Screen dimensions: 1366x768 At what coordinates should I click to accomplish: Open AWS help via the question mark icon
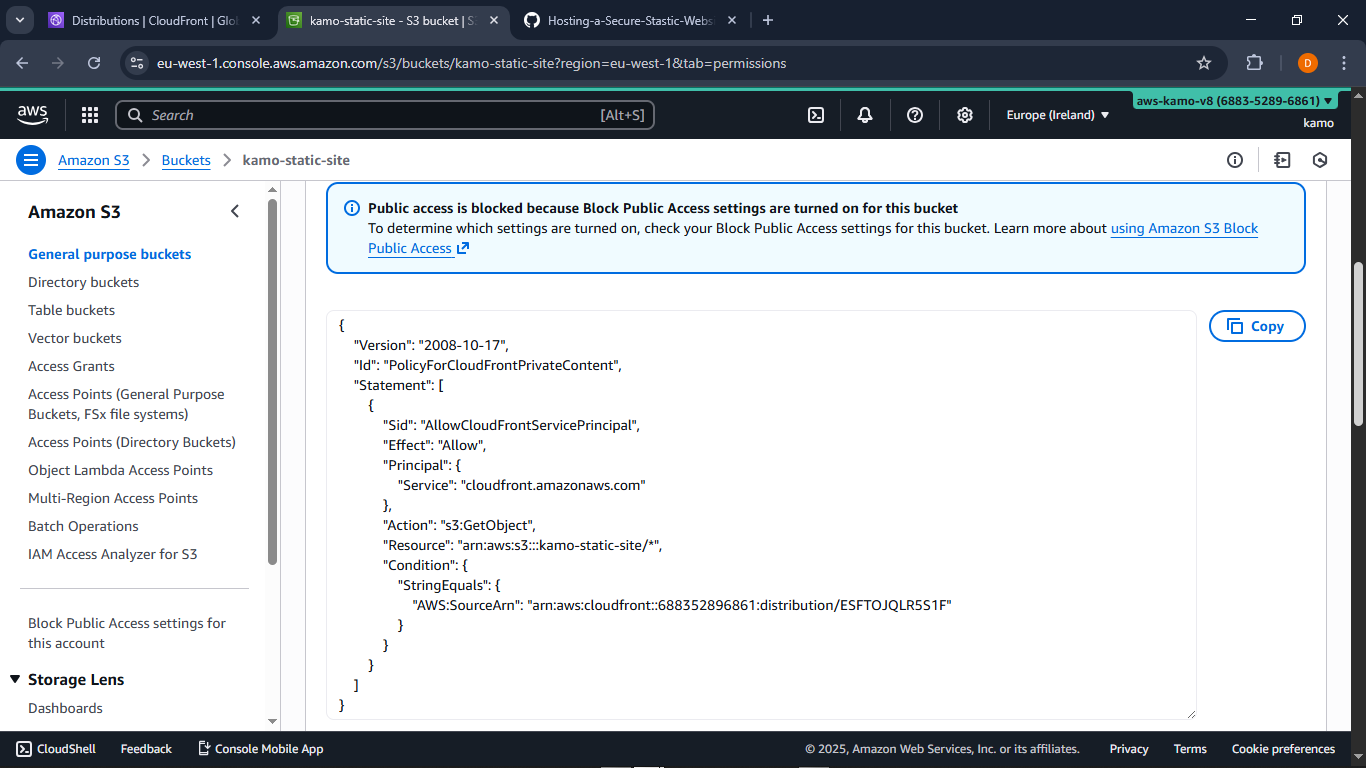914,115
